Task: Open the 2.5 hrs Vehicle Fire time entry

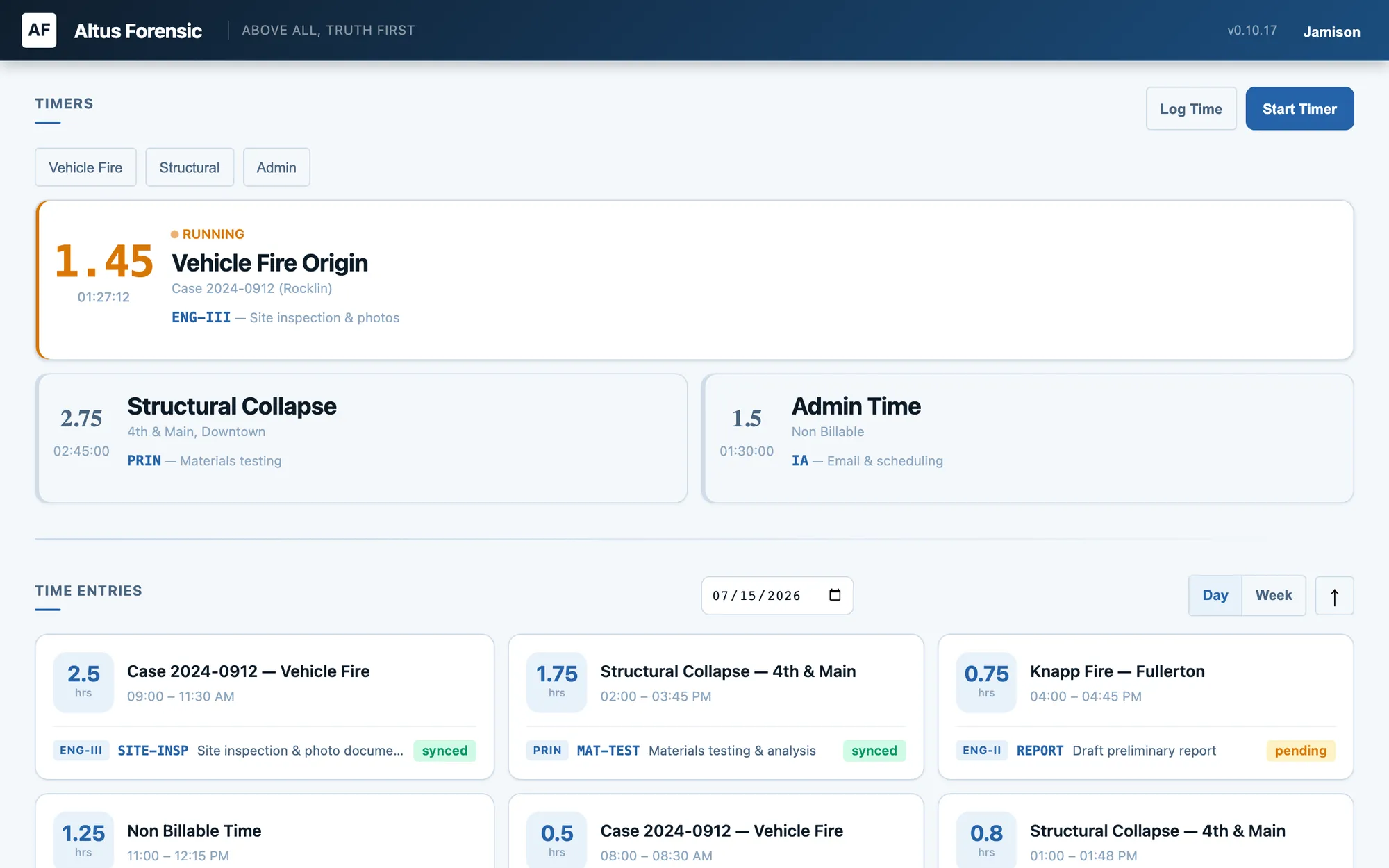Action: [x=265, y=706]
